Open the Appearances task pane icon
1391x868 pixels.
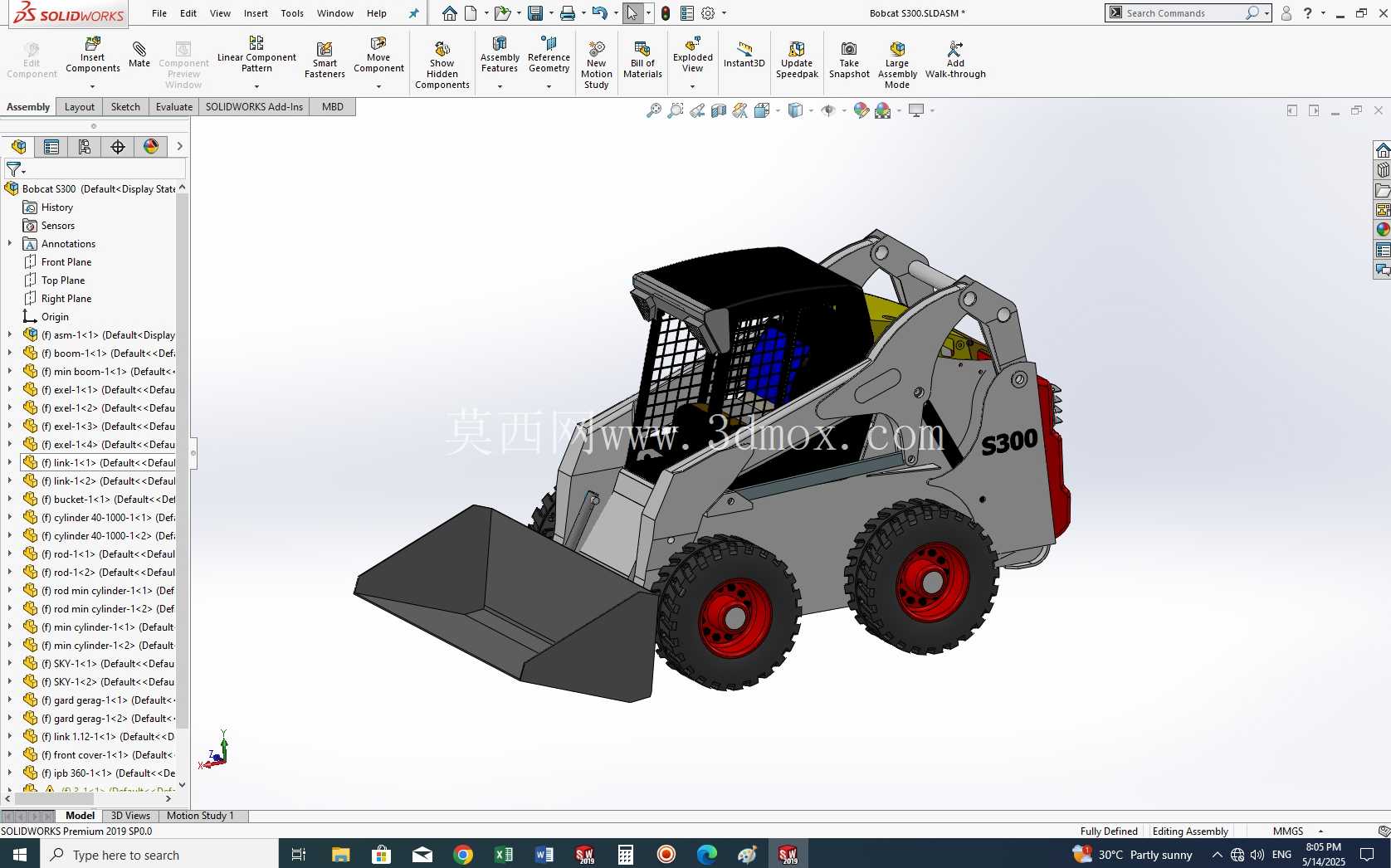[1383, 230]
